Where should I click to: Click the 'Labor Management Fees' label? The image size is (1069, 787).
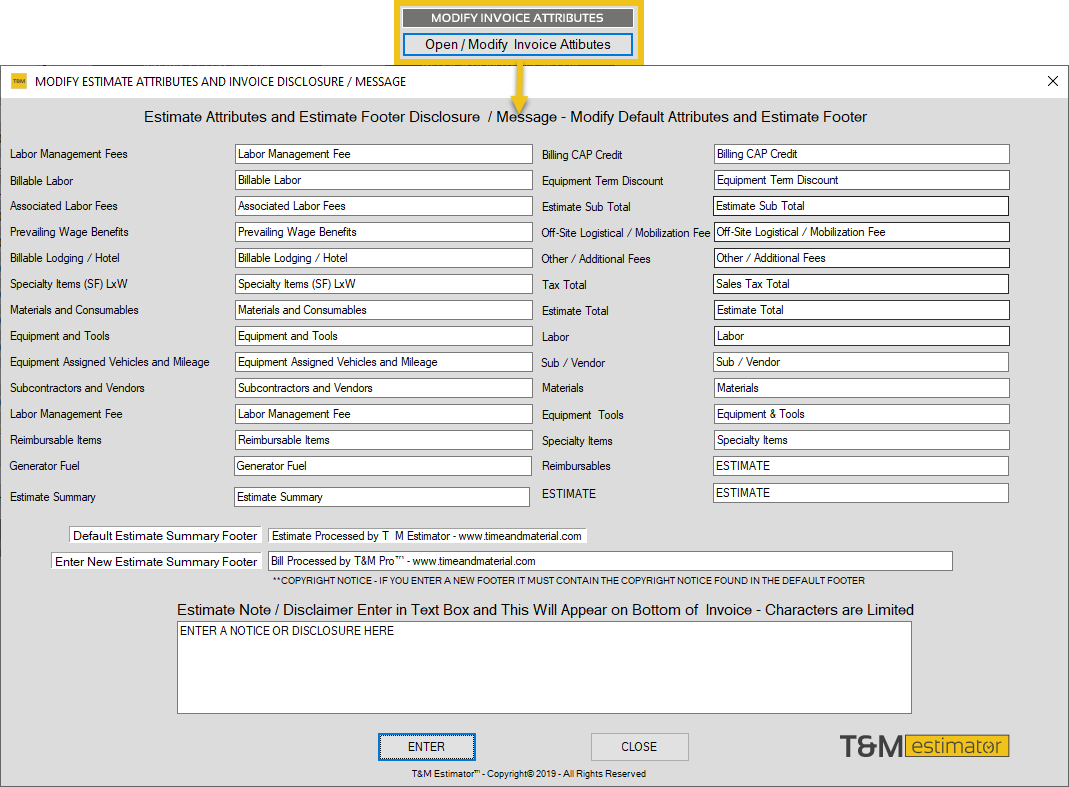[69, 154]
